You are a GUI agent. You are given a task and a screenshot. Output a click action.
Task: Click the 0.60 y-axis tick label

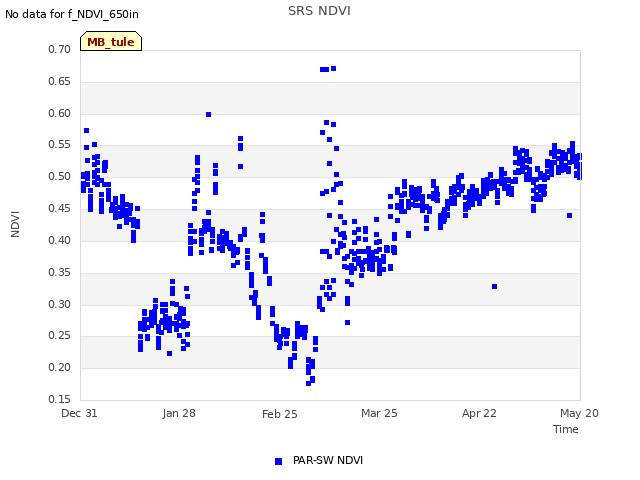point(60,113)
